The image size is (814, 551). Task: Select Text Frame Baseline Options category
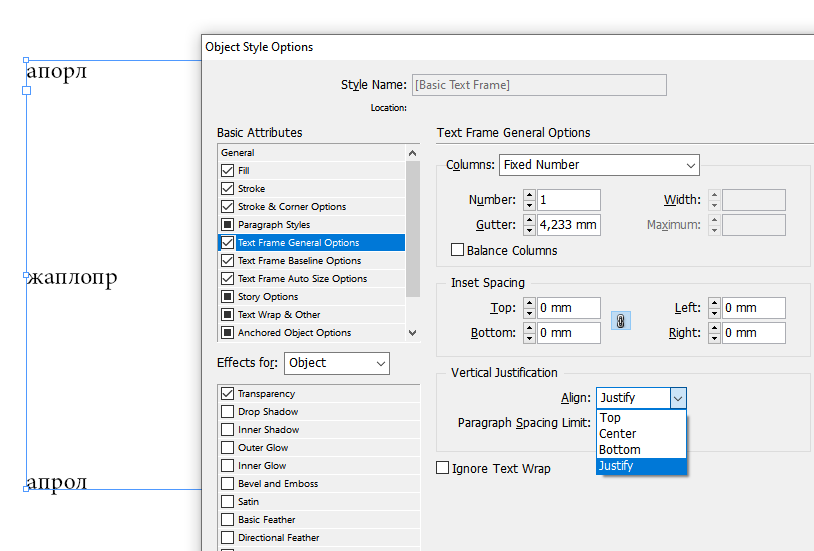tap(298, 261)
